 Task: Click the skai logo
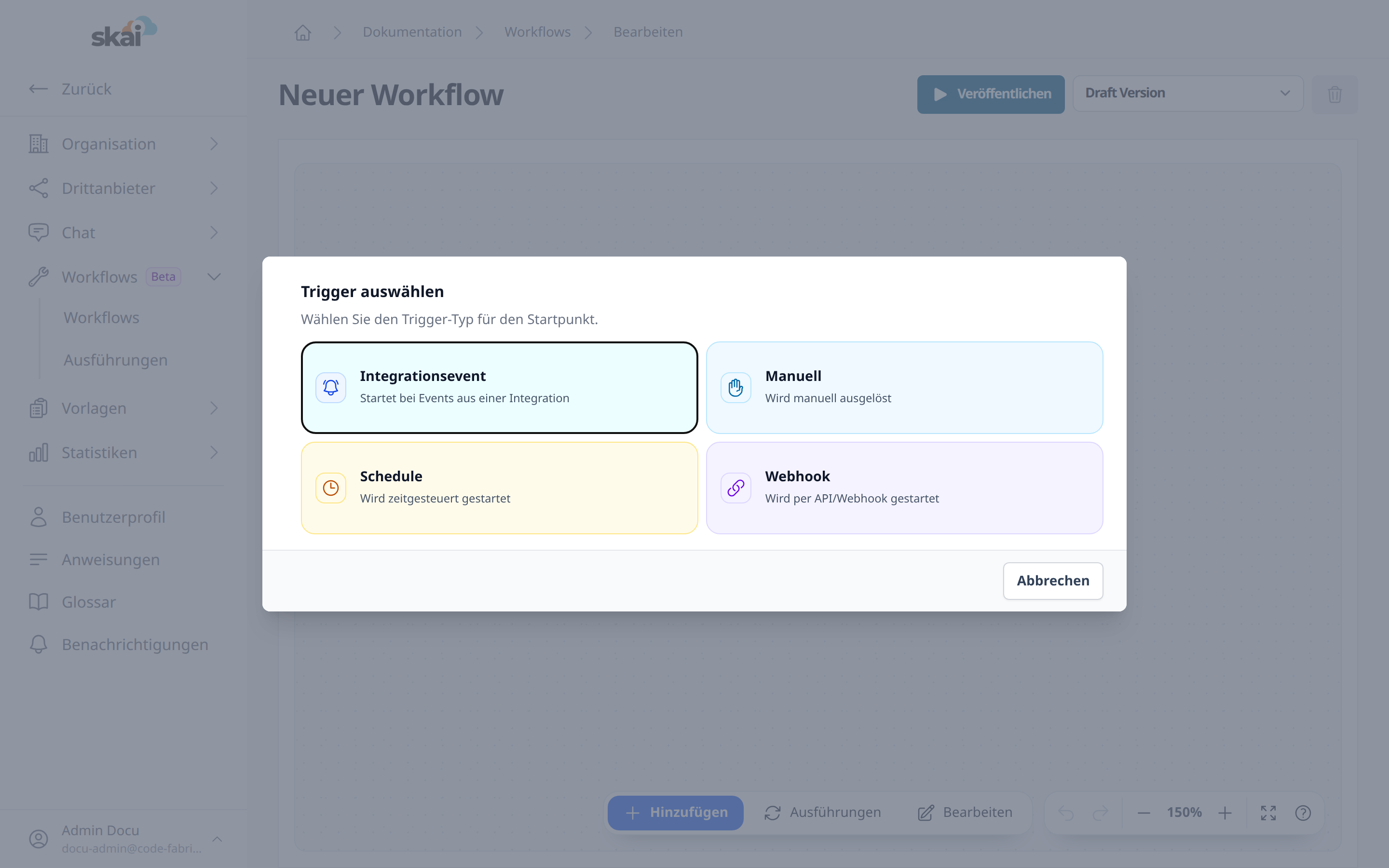(x=124, y=31)
